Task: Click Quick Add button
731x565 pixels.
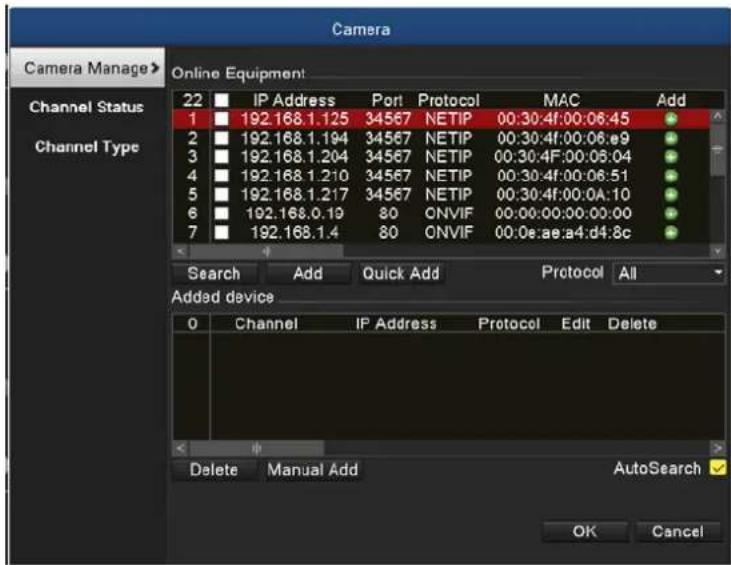Action: (x=401, y=273)
